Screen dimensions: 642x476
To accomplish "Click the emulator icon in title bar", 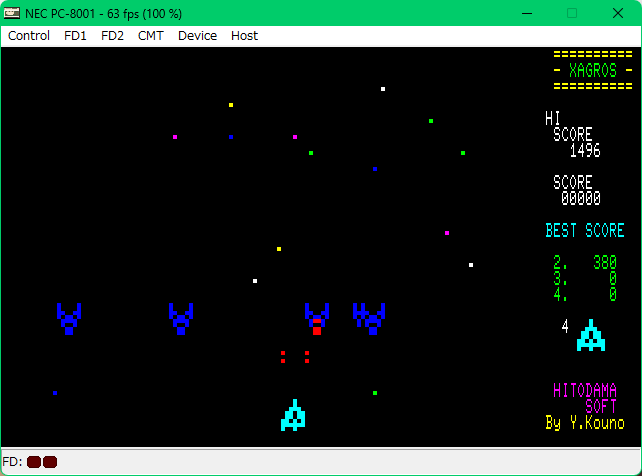I will (x=11, y=13).
